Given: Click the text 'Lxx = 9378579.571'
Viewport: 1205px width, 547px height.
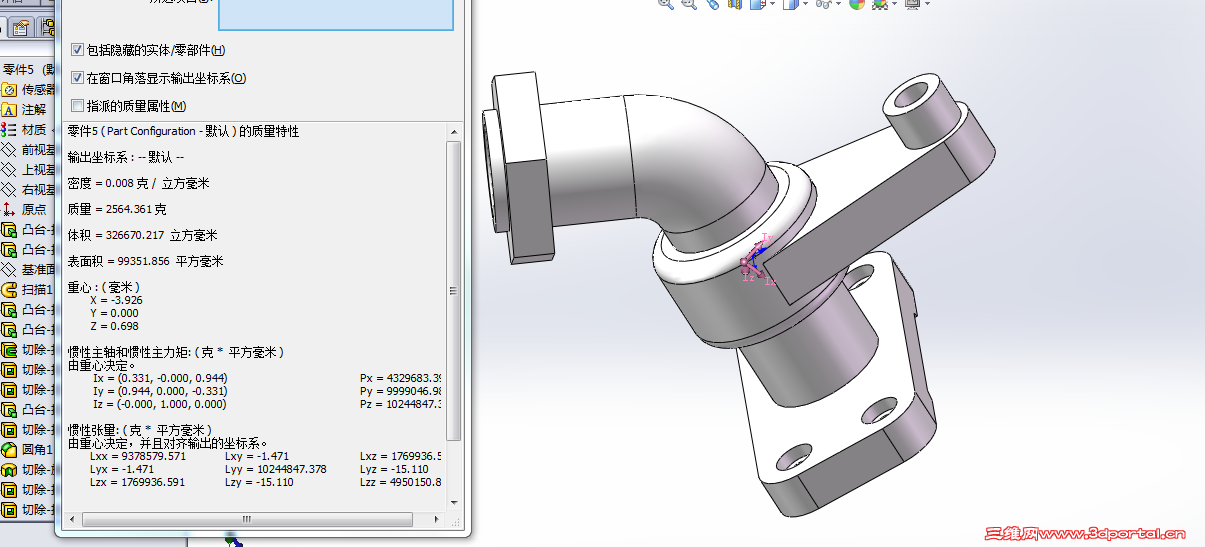Looking at the screenshot, I should click(138, 456).
